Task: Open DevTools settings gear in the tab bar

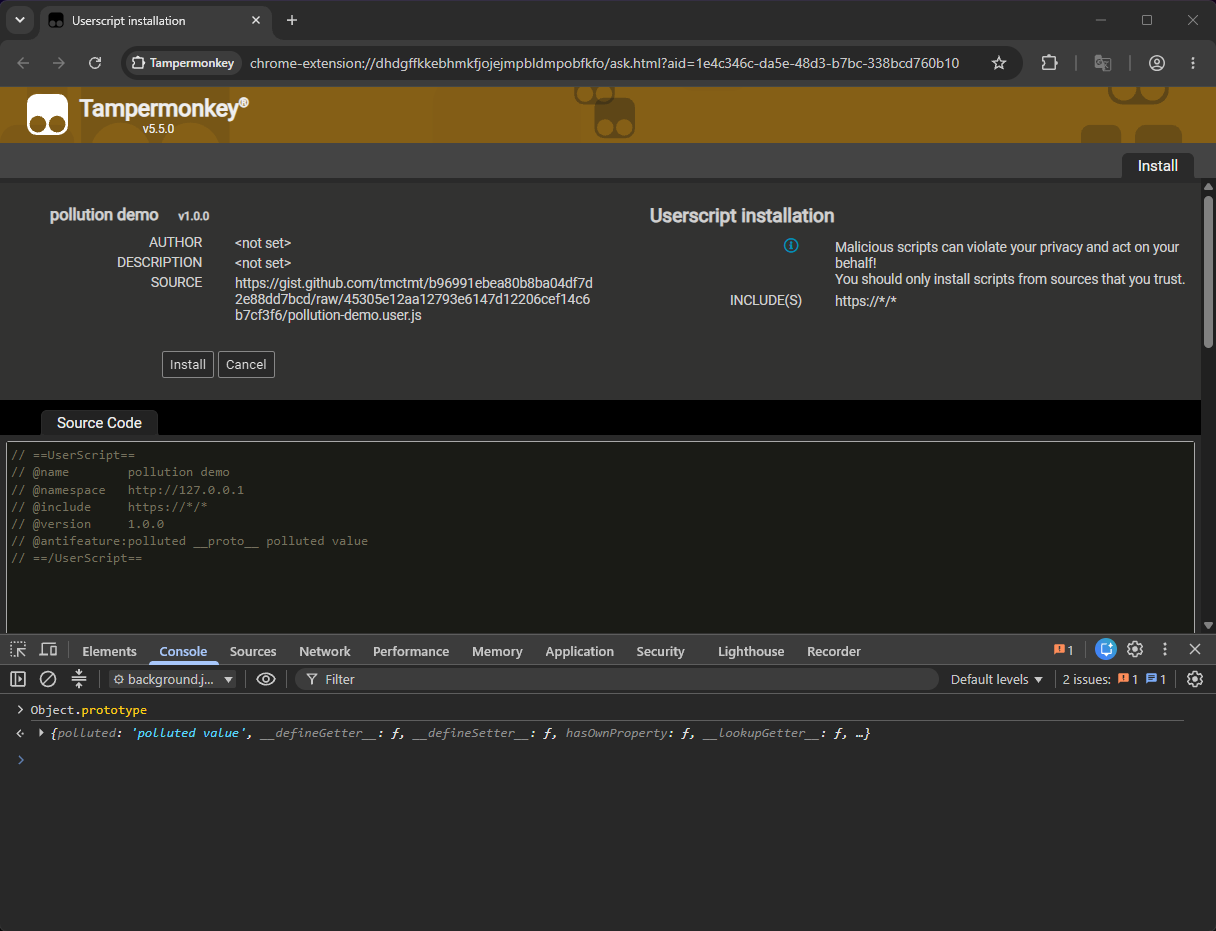Action: tap(1135, 650)
